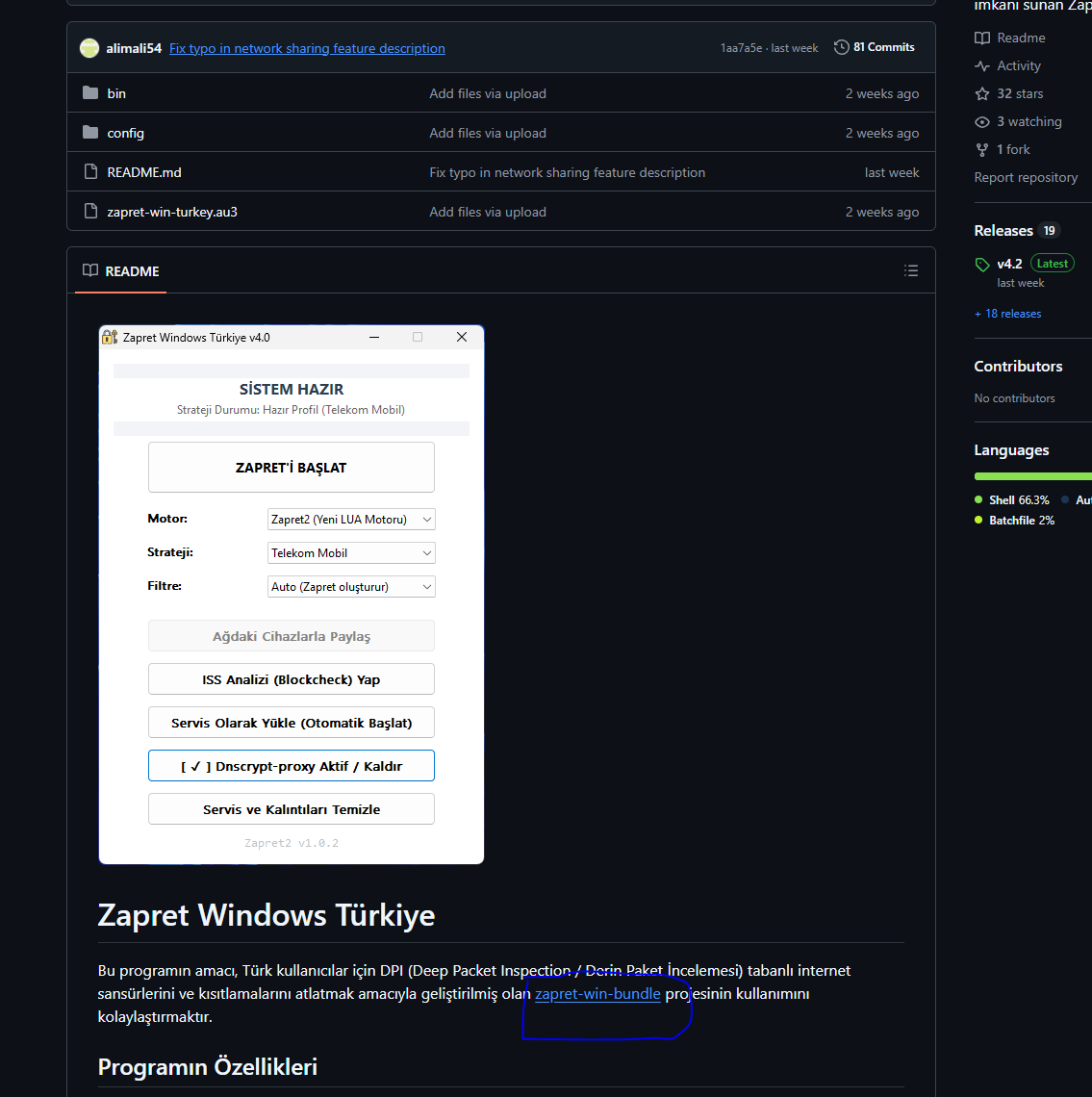The image size is (1092, 1097).
Task: Click the 'Programın Özellikleri' heading
Action: click(x=208, y=1067)
